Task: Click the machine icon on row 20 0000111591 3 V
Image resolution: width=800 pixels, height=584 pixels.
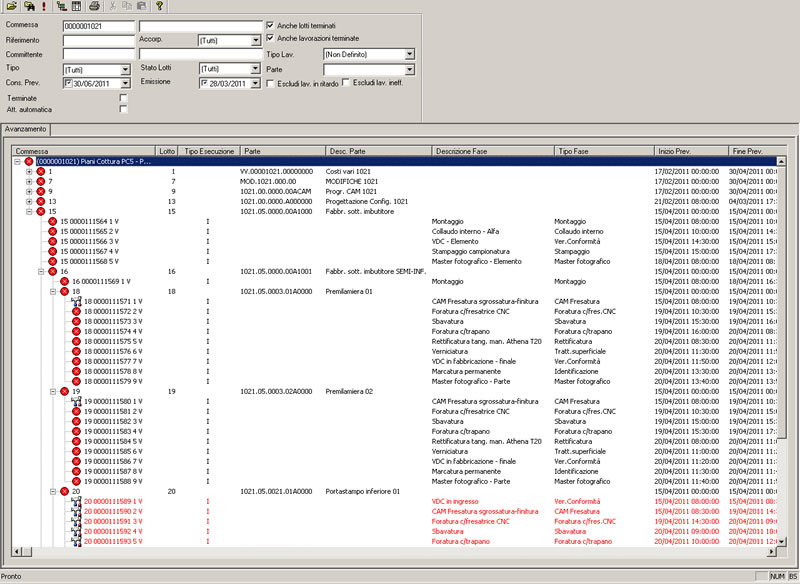Action: 76,521
